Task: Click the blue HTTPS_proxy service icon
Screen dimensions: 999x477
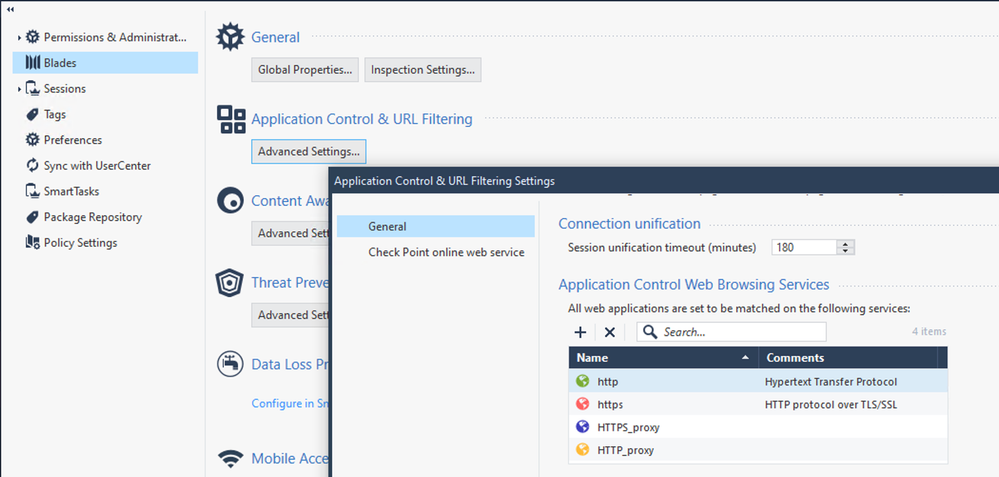Action: point(582,427)
